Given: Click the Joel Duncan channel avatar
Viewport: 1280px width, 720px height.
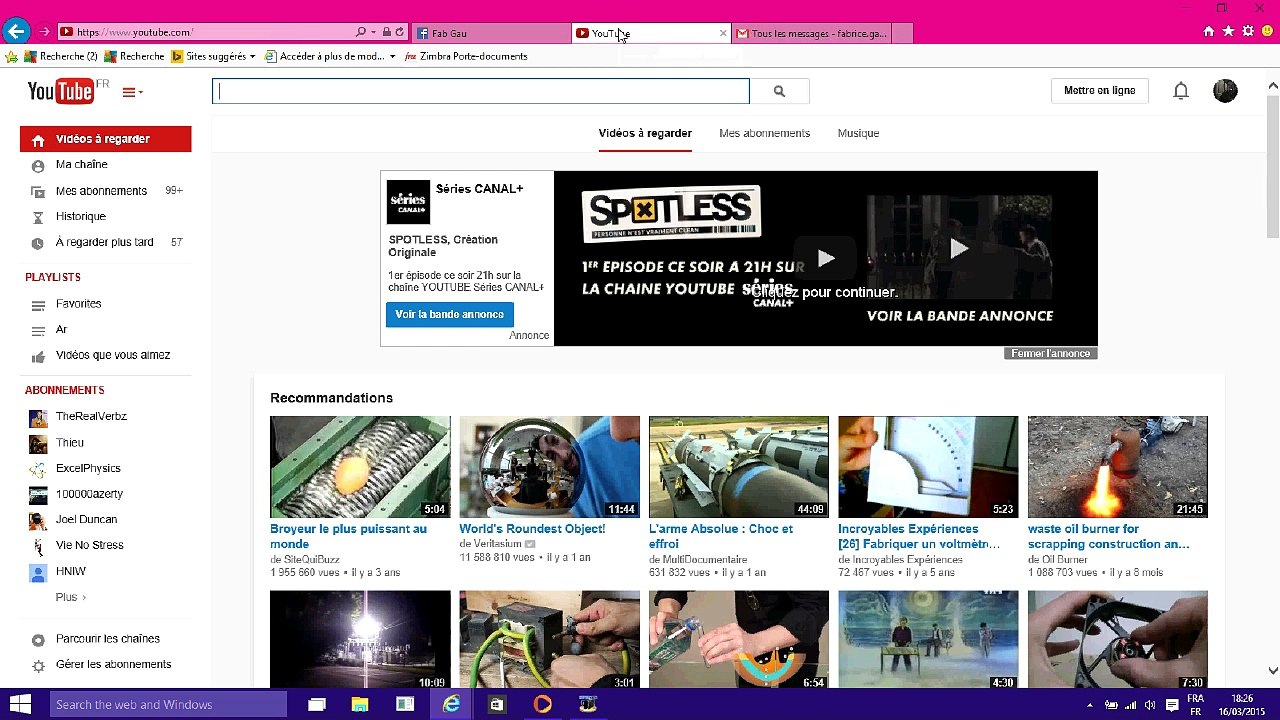Looking at the screenshot, I should (38, 520).
